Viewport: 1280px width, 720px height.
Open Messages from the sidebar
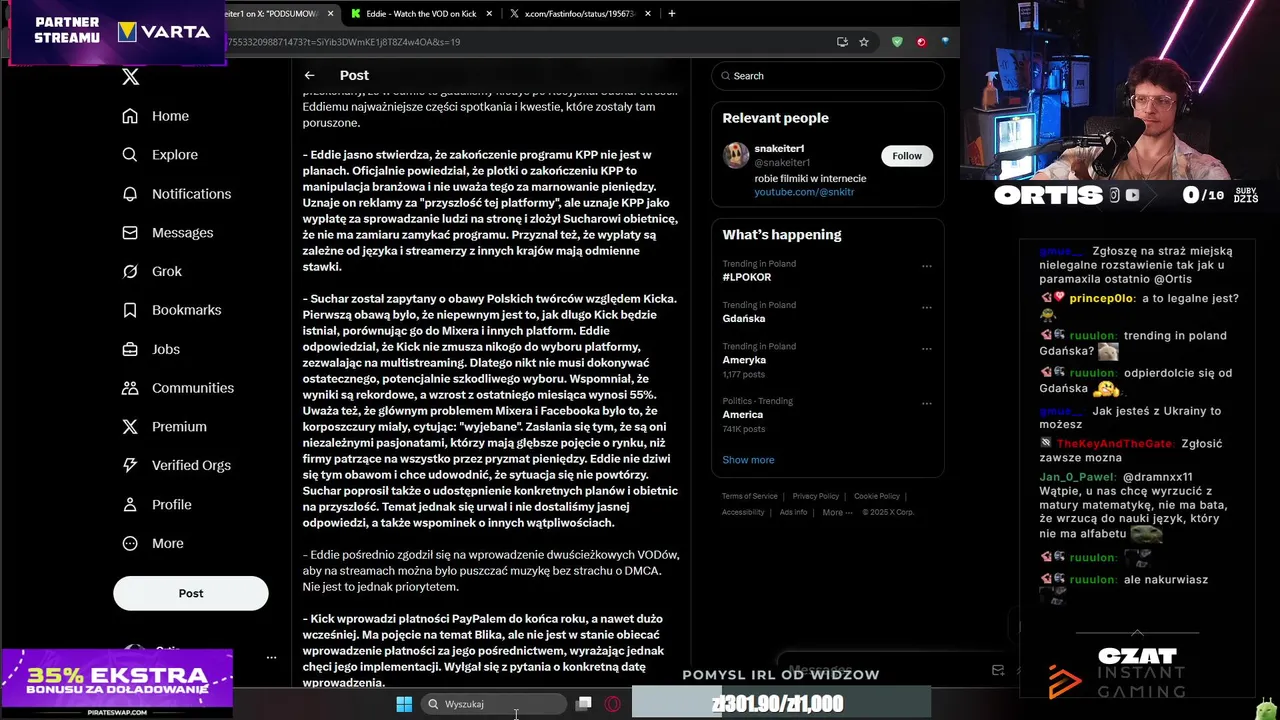(x=167, y=232)
